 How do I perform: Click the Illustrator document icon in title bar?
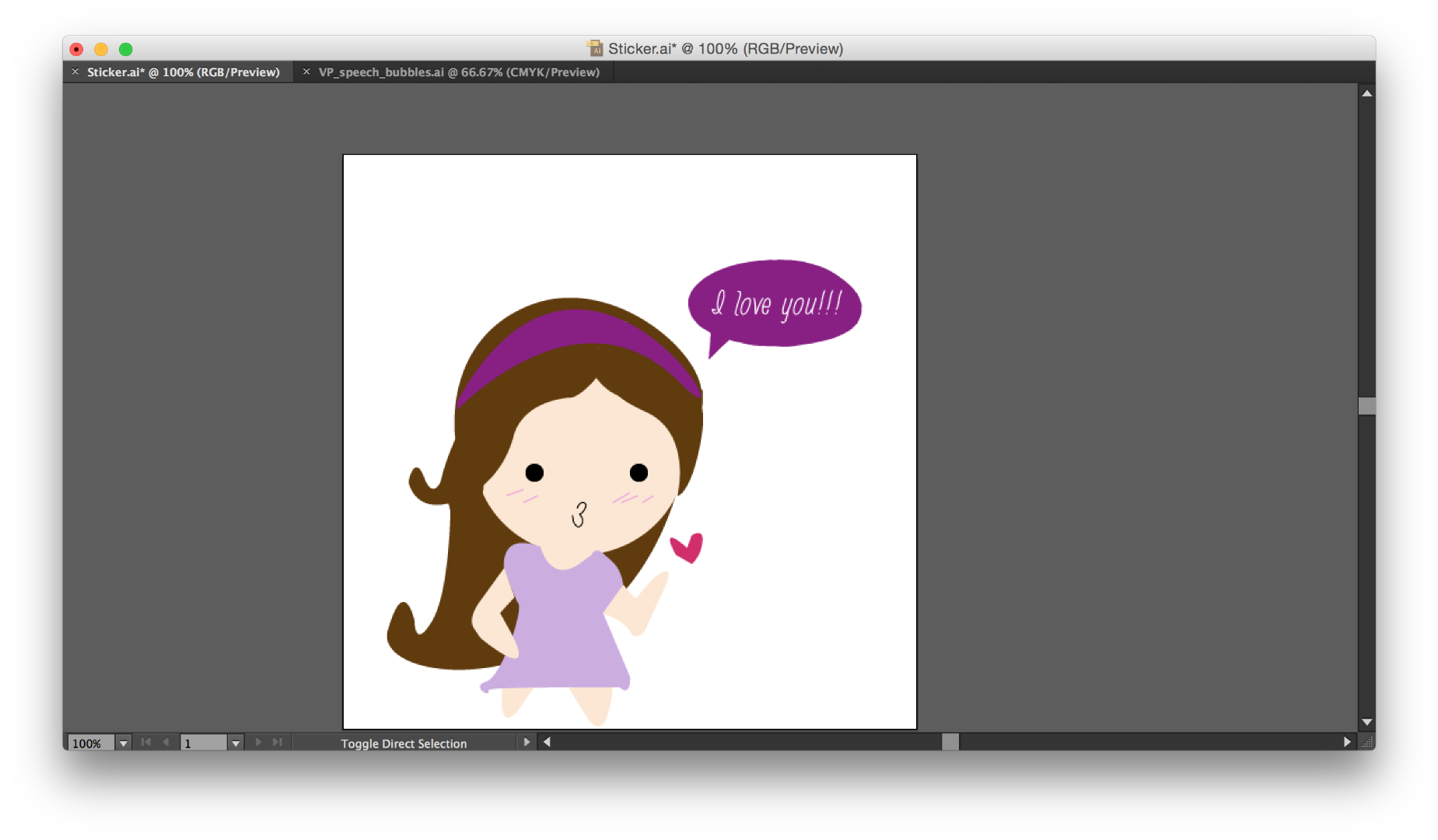(x=595, y=48)
